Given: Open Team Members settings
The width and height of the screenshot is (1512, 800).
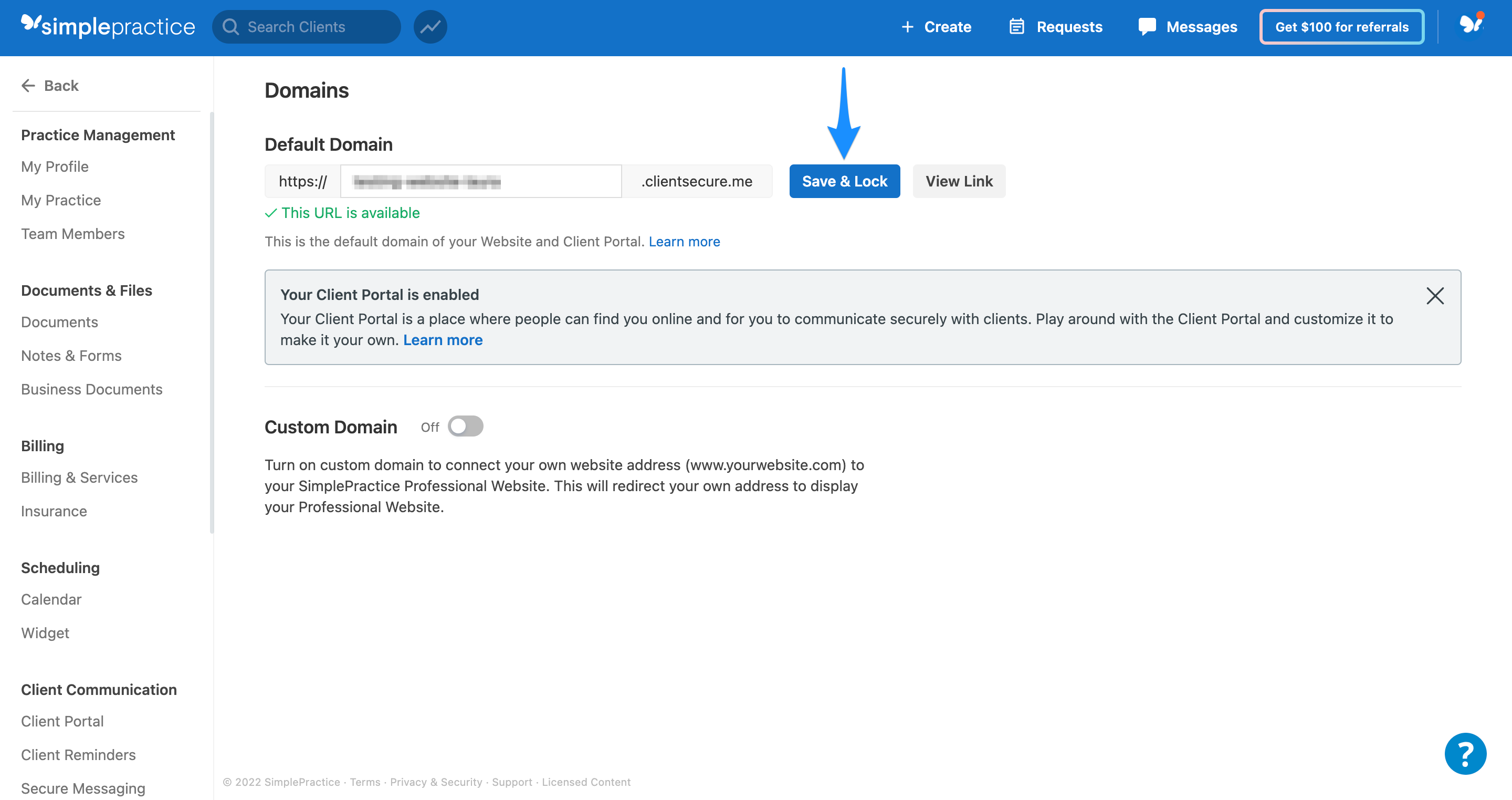Looking at the screenshot, I should point(73,234).
